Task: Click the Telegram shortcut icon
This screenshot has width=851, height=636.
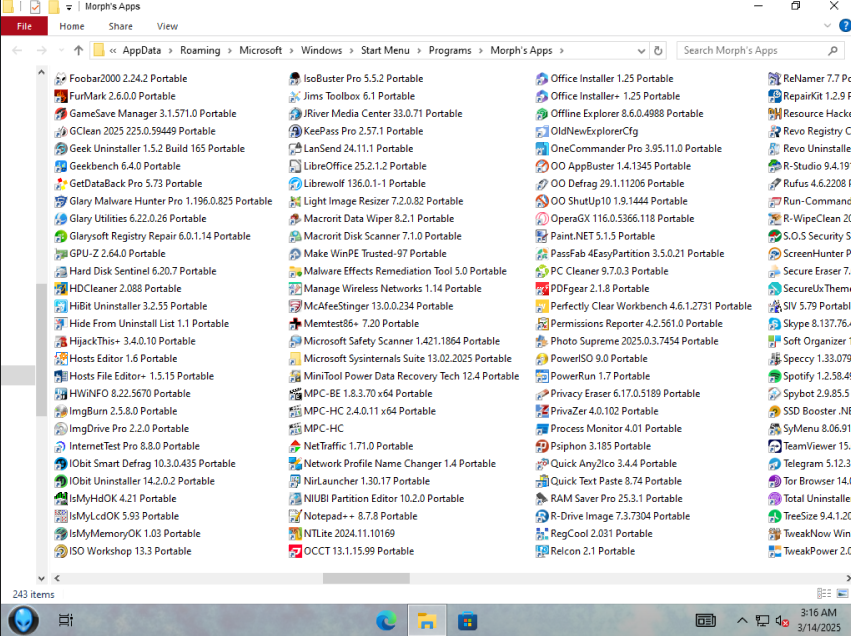Action: click(x=774, y=463)
